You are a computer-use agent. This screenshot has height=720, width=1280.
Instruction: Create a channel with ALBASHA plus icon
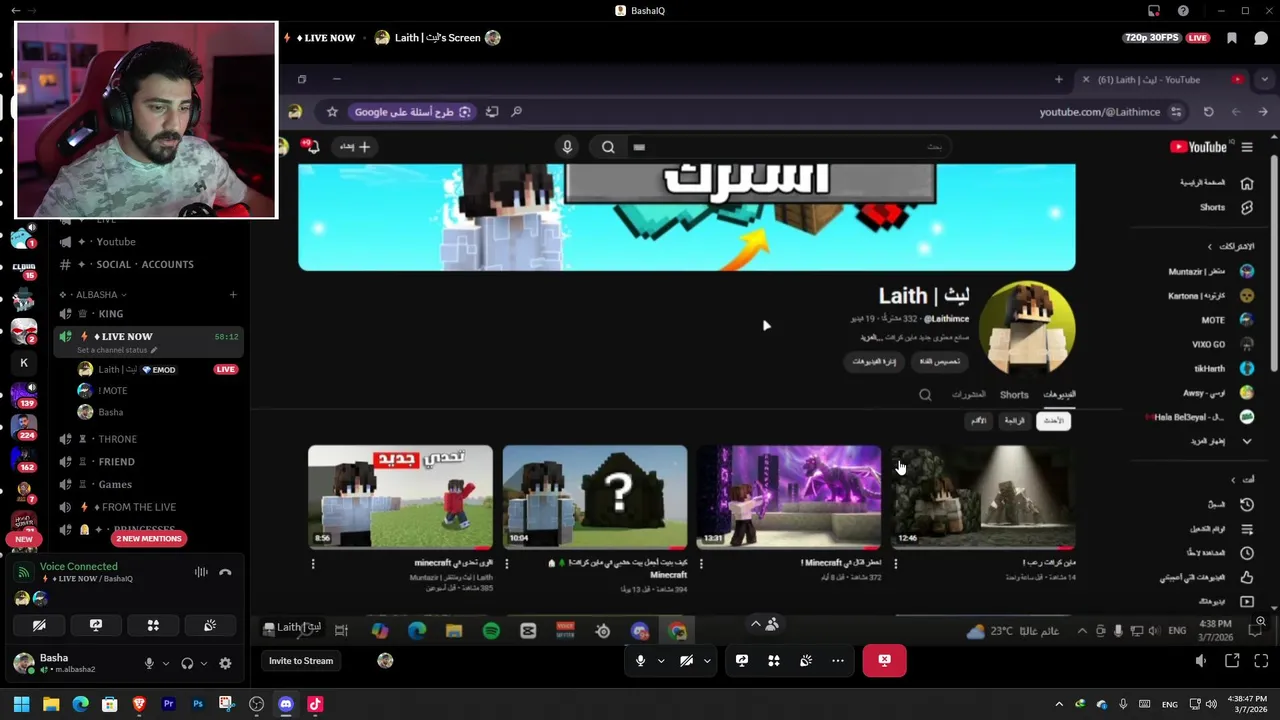pos(233,294)
